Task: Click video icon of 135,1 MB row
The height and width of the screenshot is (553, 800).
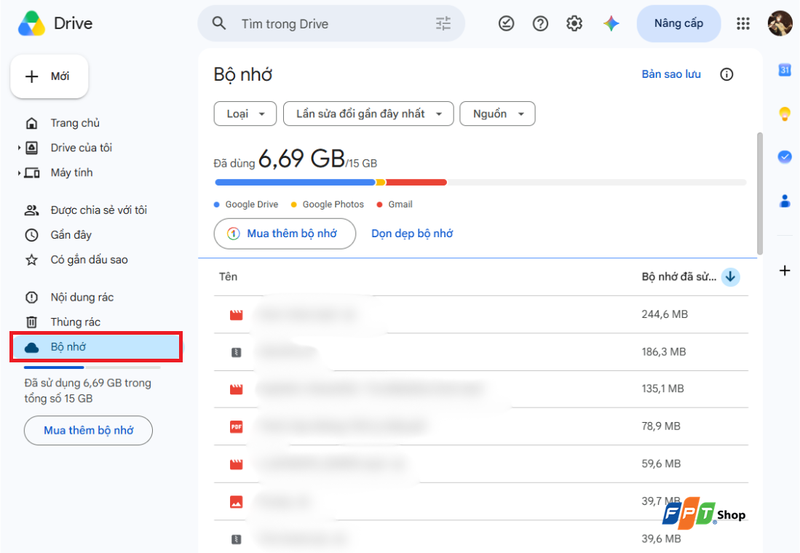Action: coord(236,389)
